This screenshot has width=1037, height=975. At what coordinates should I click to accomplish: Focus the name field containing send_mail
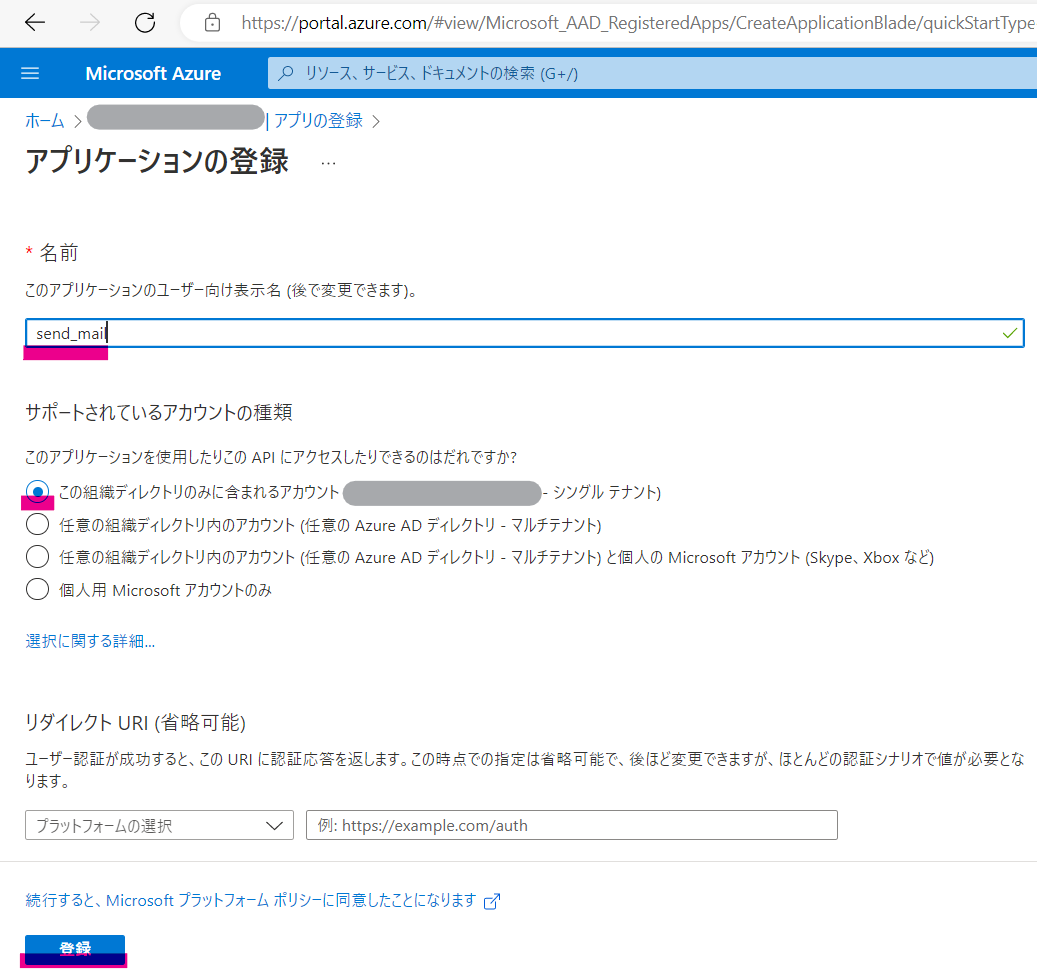pyautogui.click(x=524, y=333)
